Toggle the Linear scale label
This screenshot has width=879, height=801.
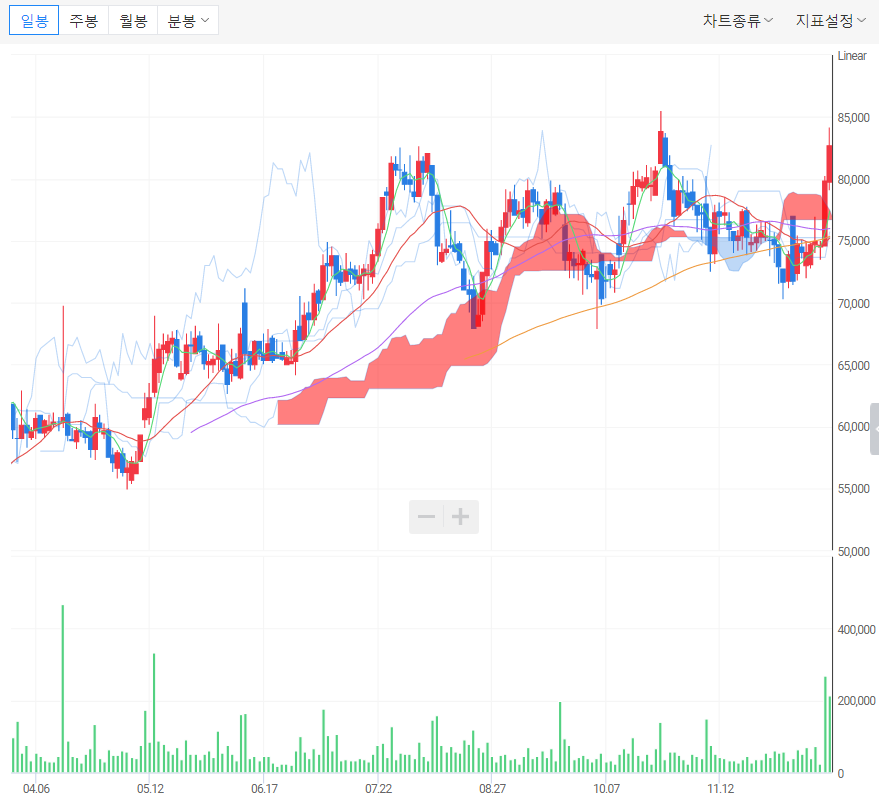pyautogui.click(x=852, y=55)
